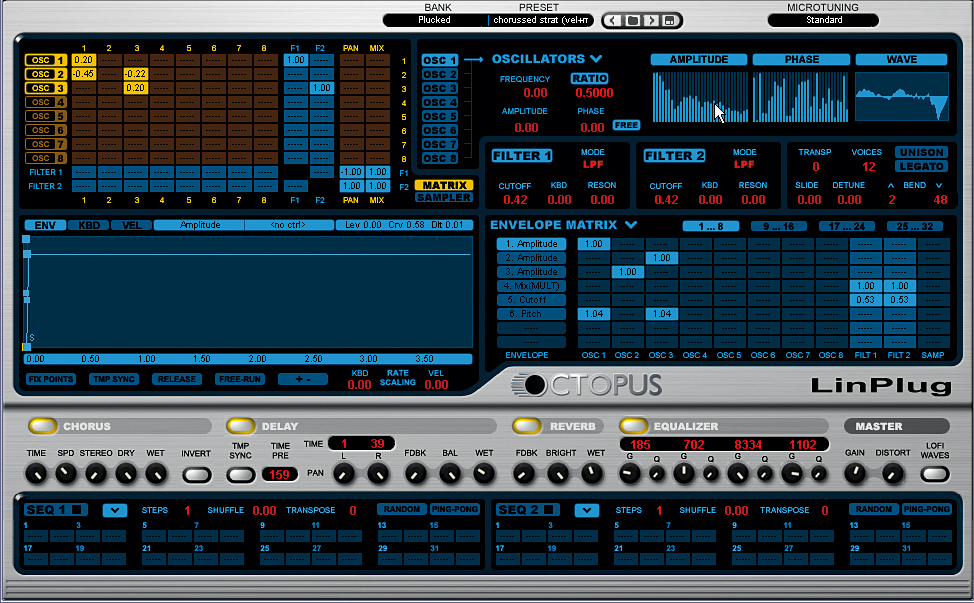Screen dimensions: 974x603
Task: Adjust the Chorus DRY knob
Action: coord(126,474)
